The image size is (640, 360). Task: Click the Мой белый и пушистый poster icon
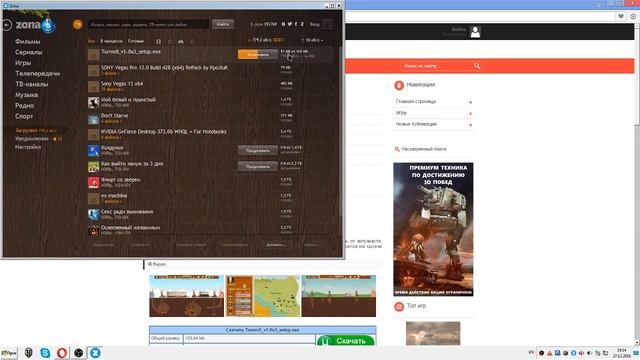[93, 102]
